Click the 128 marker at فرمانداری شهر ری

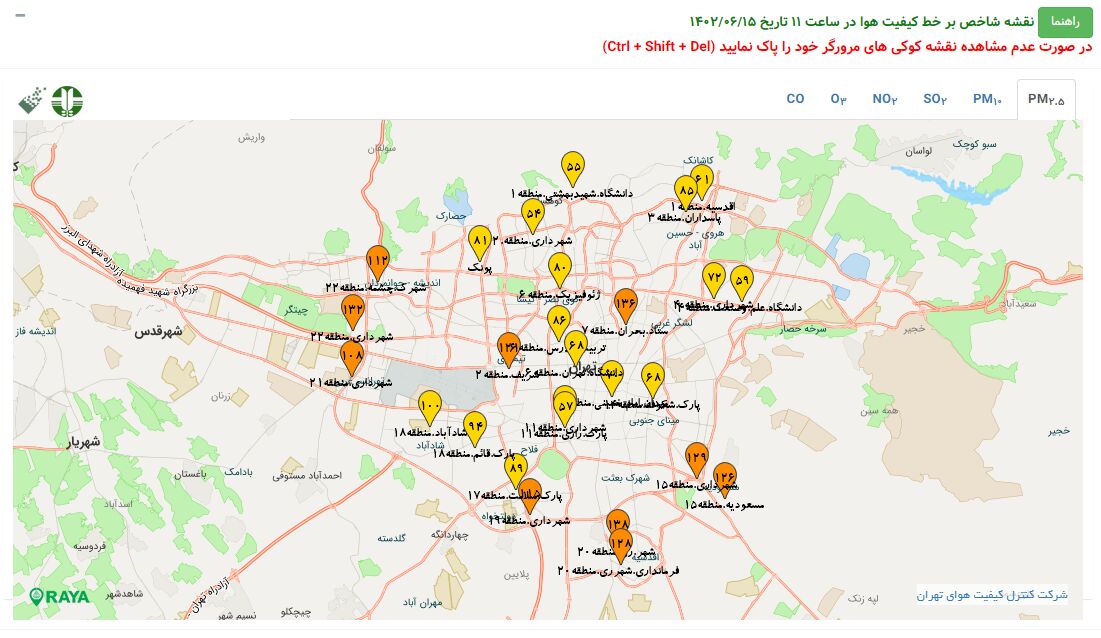point(621,547)
